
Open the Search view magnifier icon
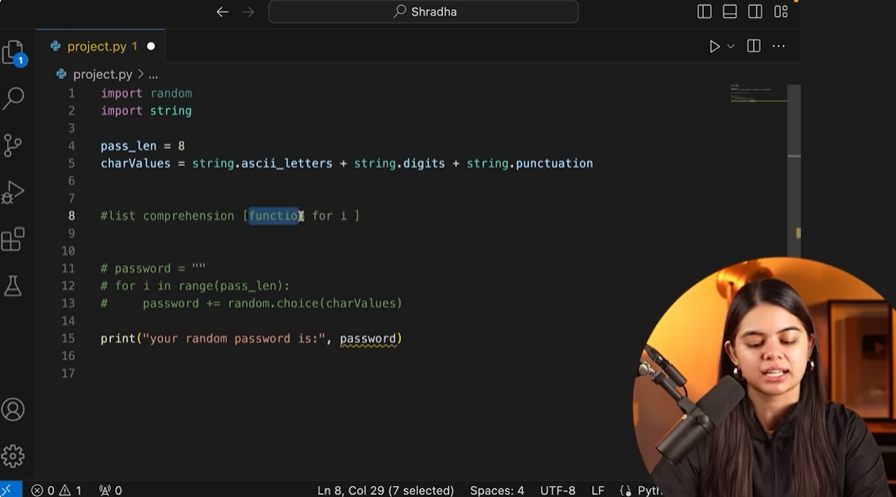[x=13, y=98]
